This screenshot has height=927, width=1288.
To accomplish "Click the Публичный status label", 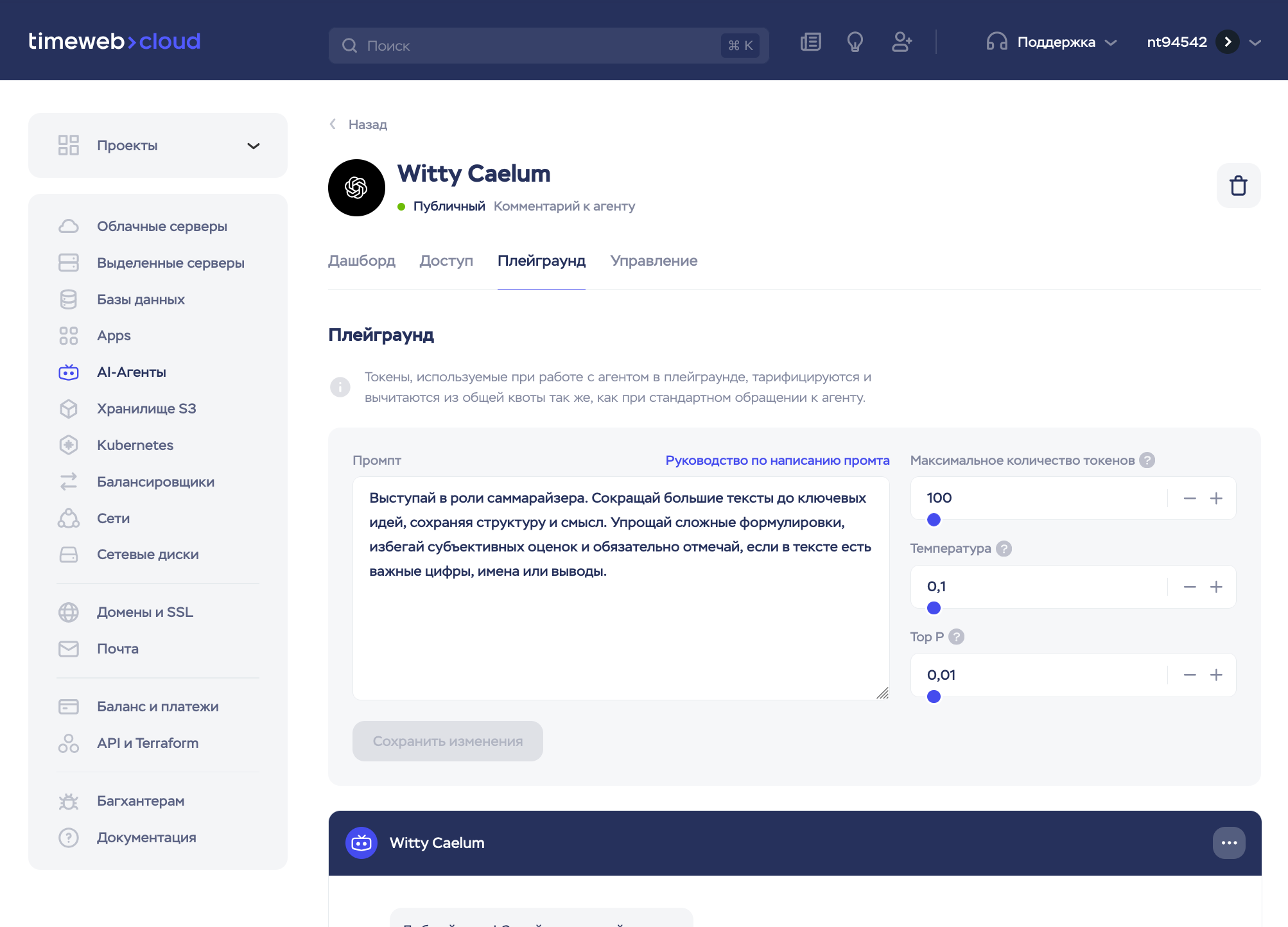I will [x=449, y=206].
